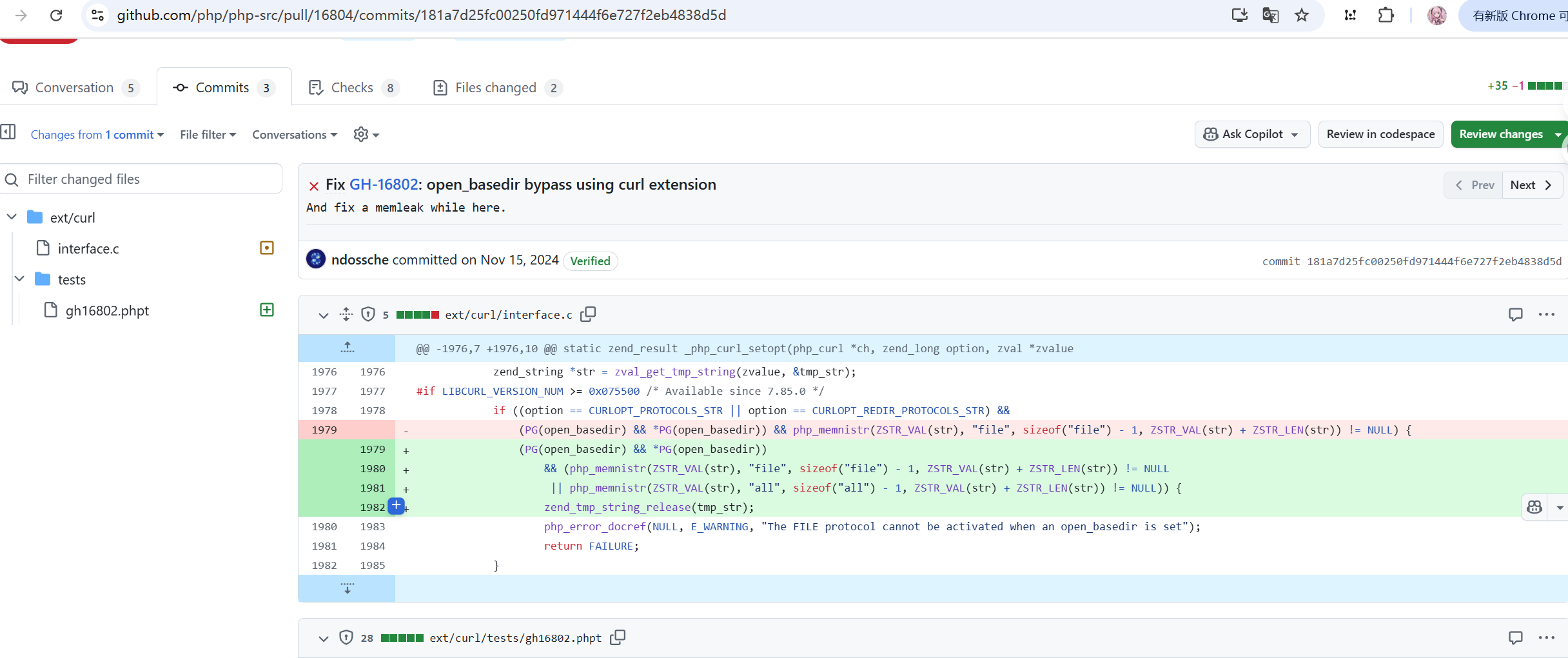
Task: Open the Changes from 1 commit dropdown
Action: click(97, 134)
